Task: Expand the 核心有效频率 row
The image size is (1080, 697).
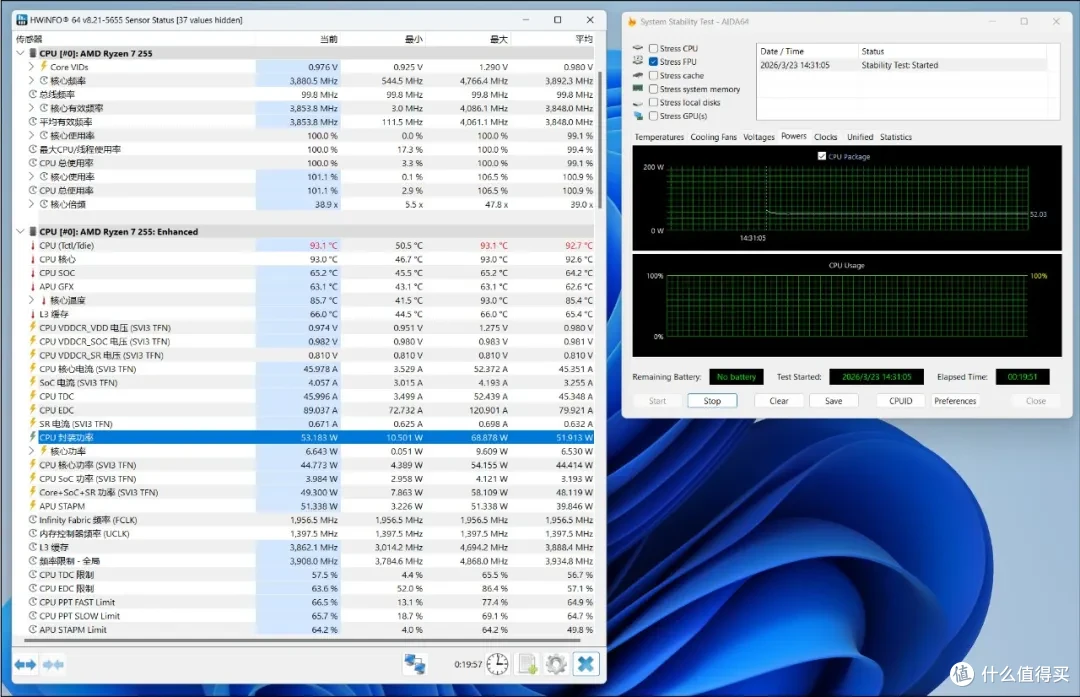Action: click(x=31, y=108)
